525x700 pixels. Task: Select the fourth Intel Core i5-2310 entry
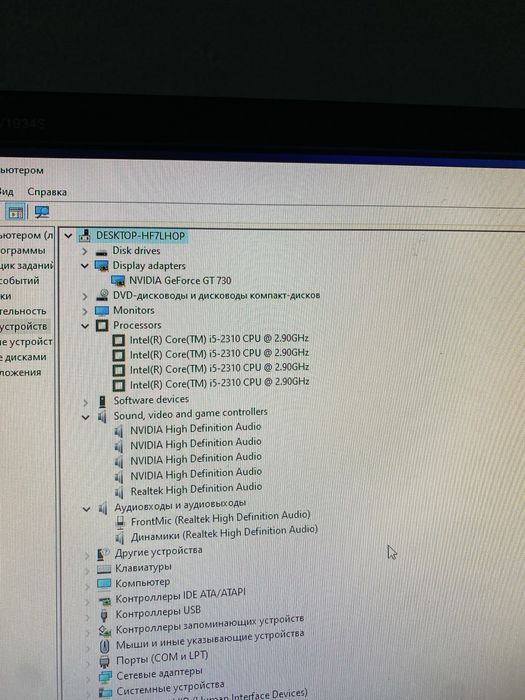(x=219, y=383)
